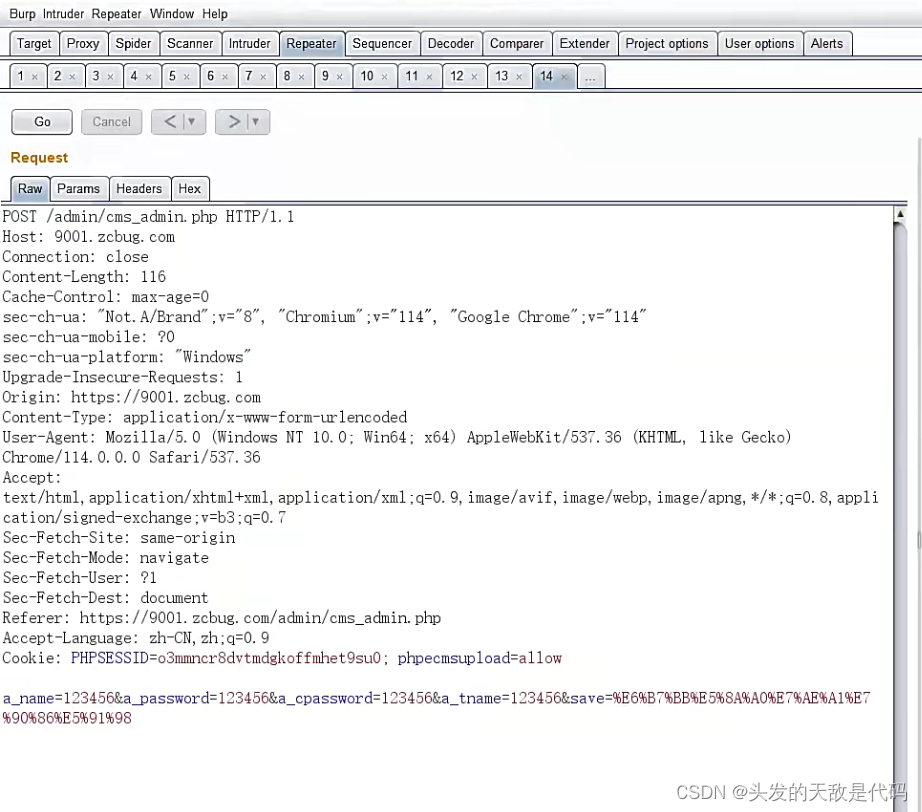Switch to the Decoder tab
Screen dimensions: 922x812
pos(451,44)
